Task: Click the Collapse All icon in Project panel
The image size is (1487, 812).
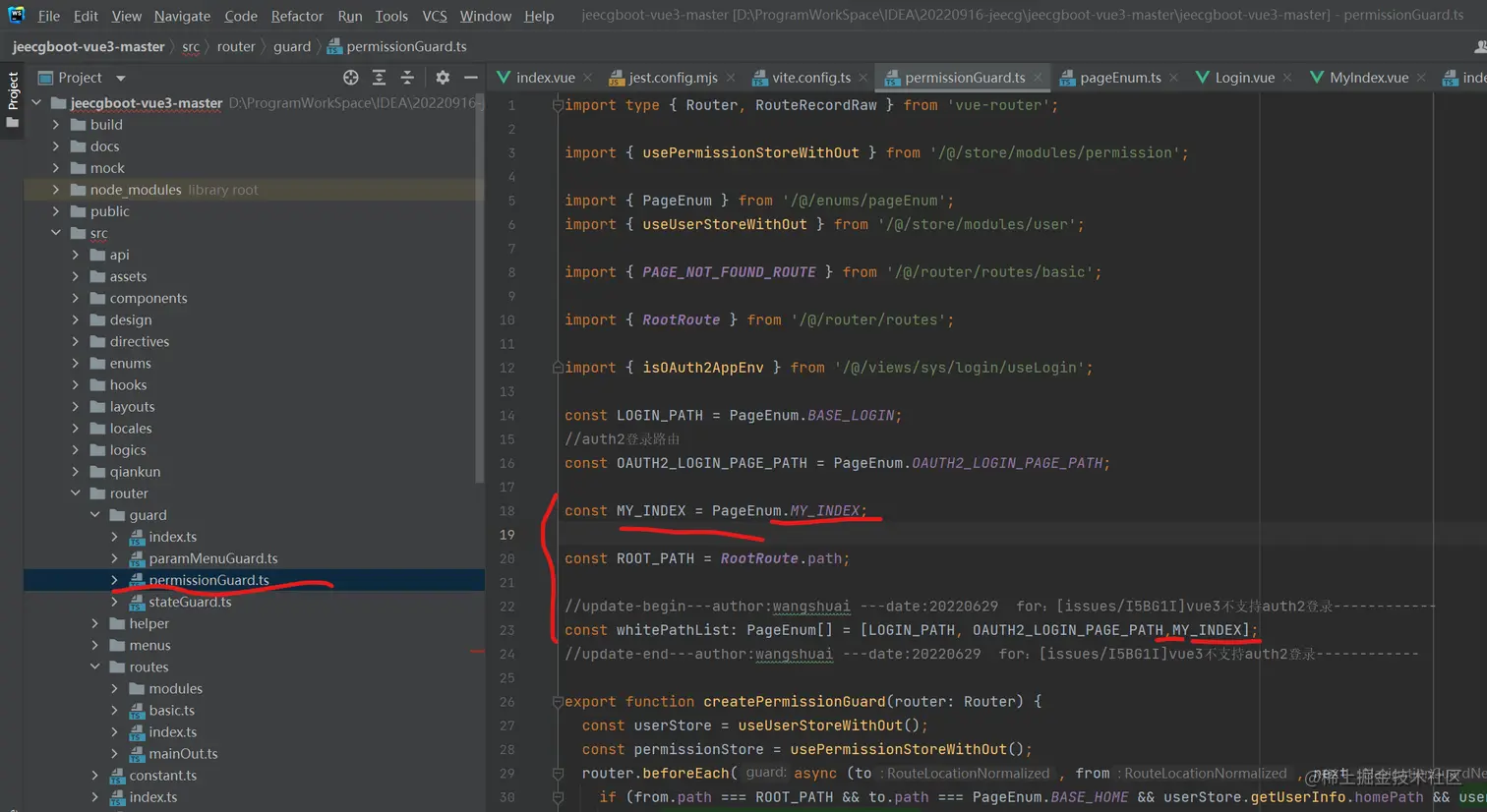Action: (x=407, y=78)
